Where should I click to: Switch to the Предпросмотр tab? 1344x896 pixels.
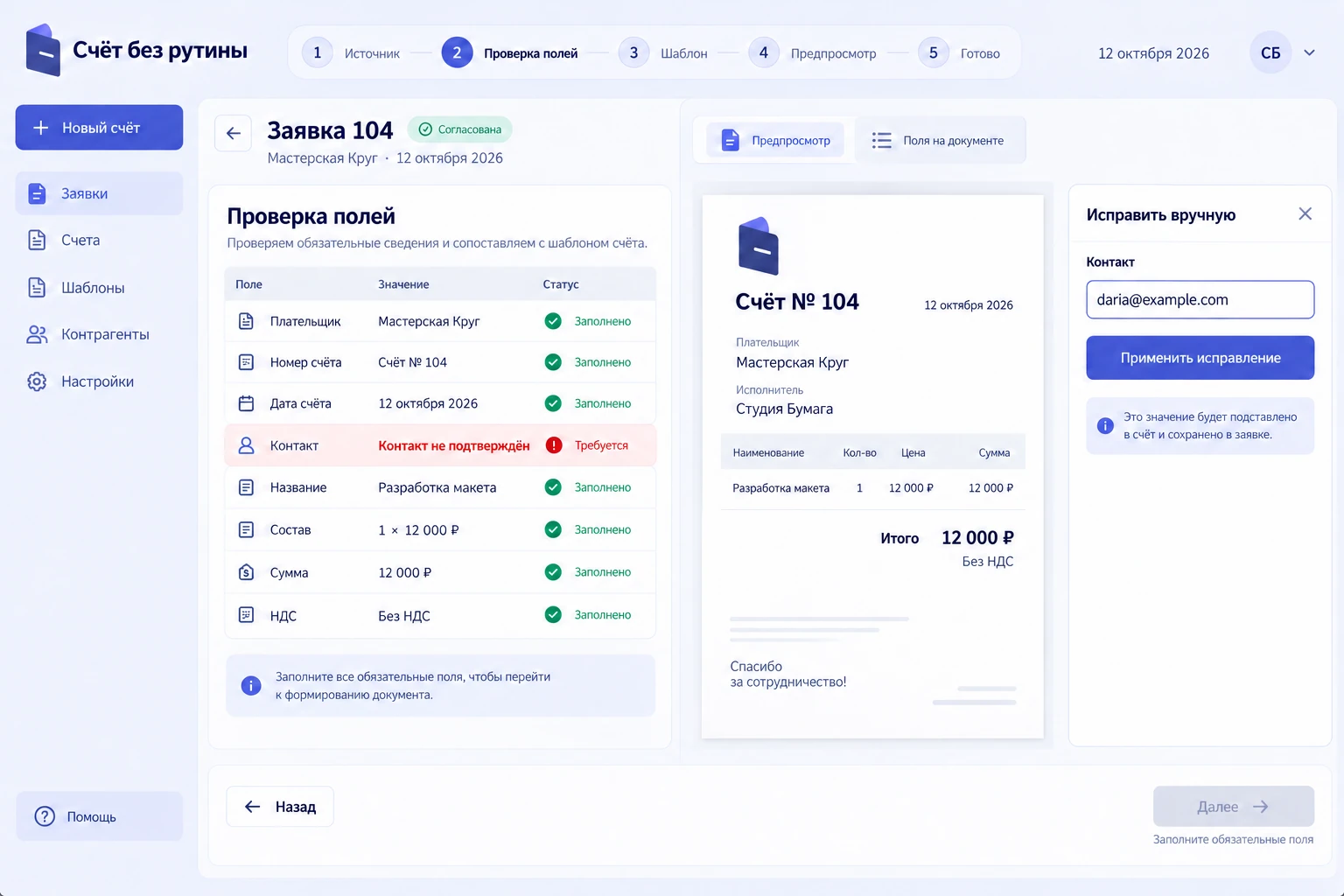click(775, 140)
